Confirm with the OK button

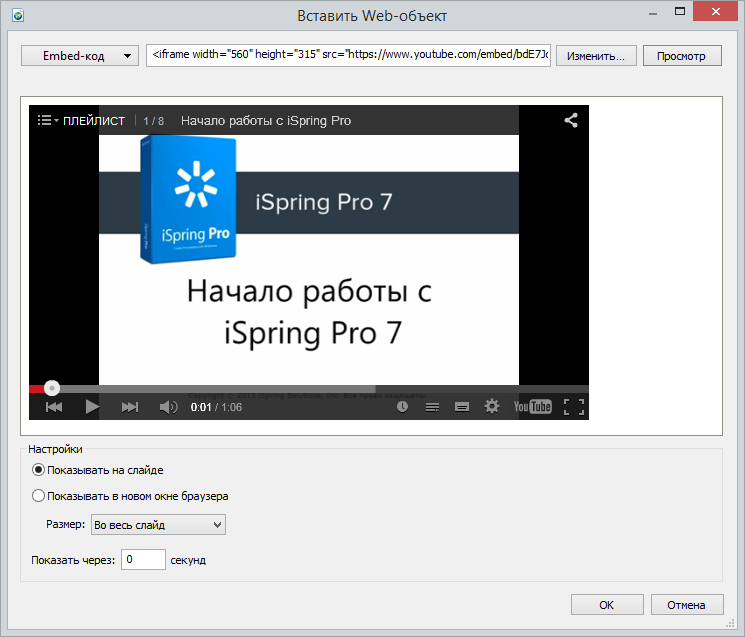pyautogui.click(x=607, y=605)
